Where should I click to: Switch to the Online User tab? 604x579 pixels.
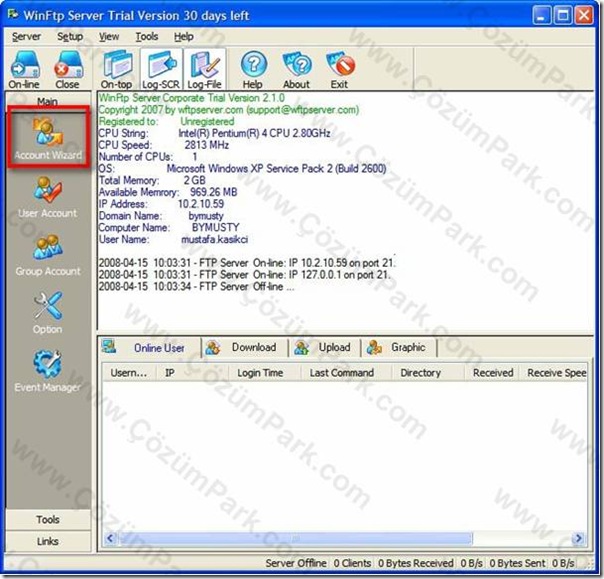(149, 347)
